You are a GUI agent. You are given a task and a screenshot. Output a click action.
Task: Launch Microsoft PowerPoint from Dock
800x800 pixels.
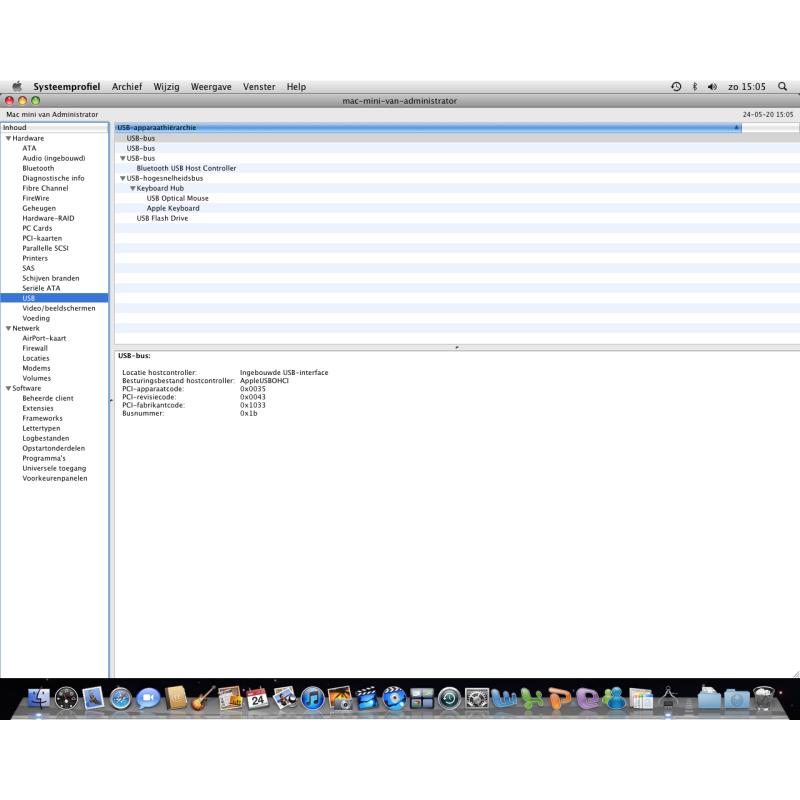point(559,698)
